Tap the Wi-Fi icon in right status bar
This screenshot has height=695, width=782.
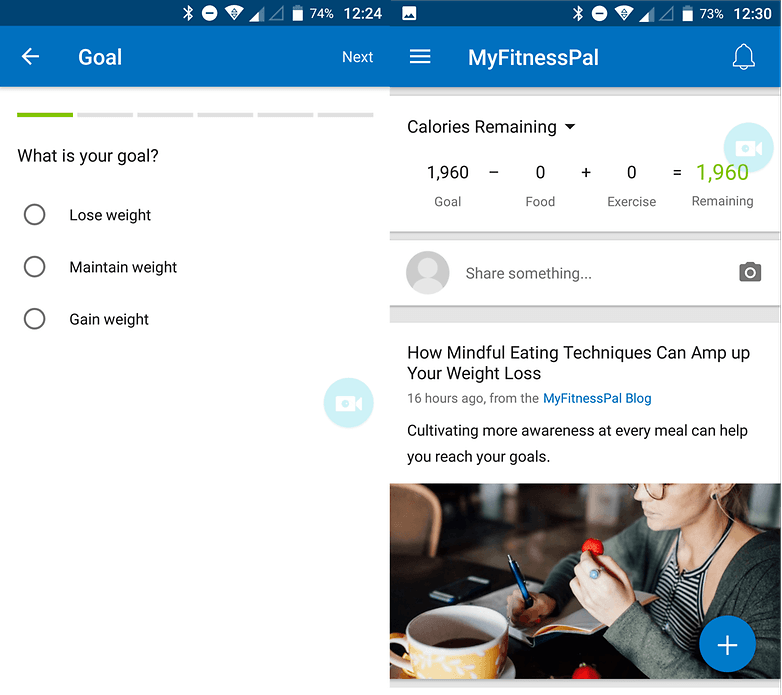pyautogui.click(x=624, y=13)
